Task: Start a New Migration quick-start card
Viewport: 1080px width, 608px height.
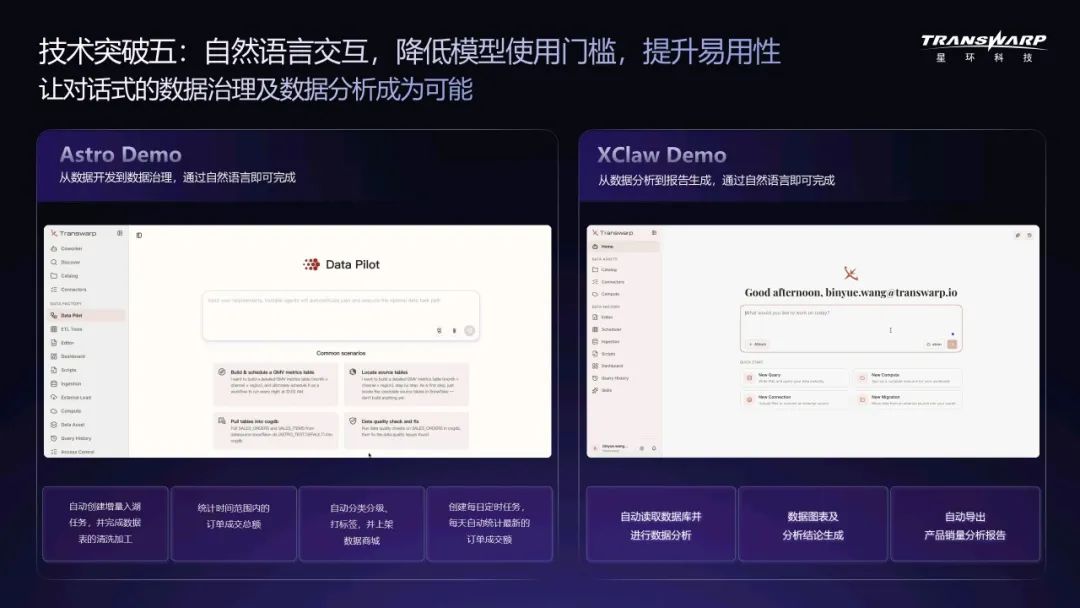Action: pyautogui.click(x=908, y=399)
